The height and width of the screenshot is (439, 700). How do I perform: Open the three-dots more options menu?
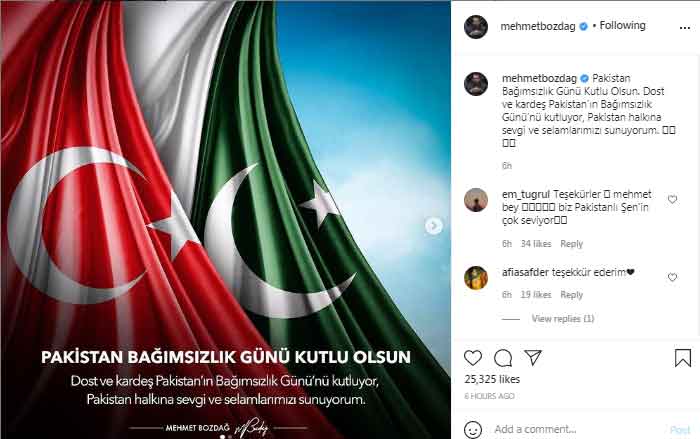click(x=685, y=28)
